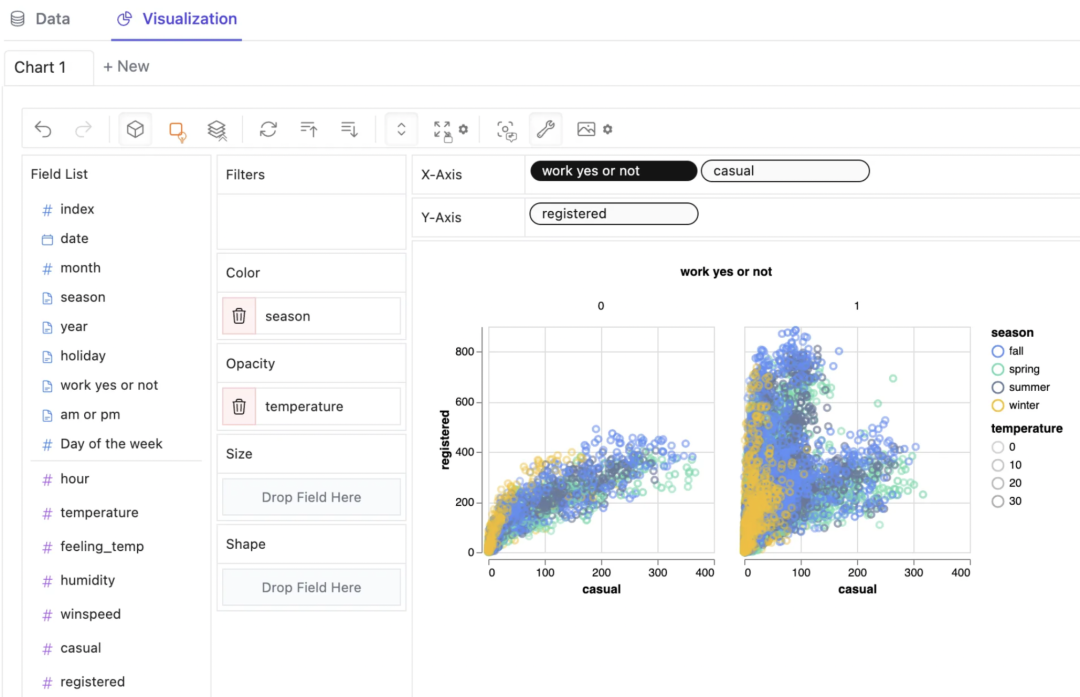Undo the last chart change
1080x697 pixels.
coord(43,129)
